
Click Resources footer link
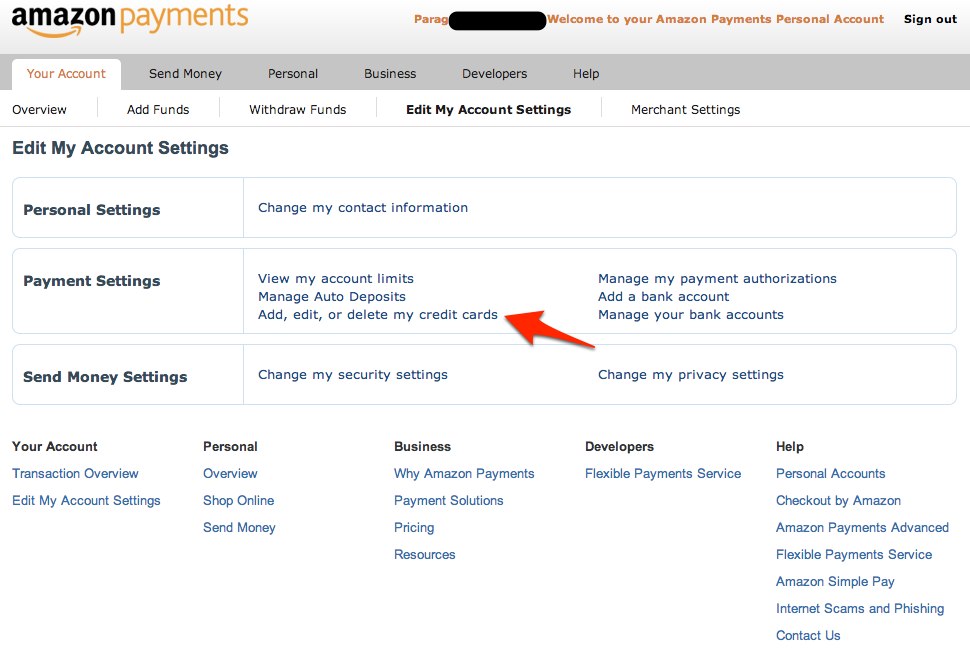coord(424,554)
